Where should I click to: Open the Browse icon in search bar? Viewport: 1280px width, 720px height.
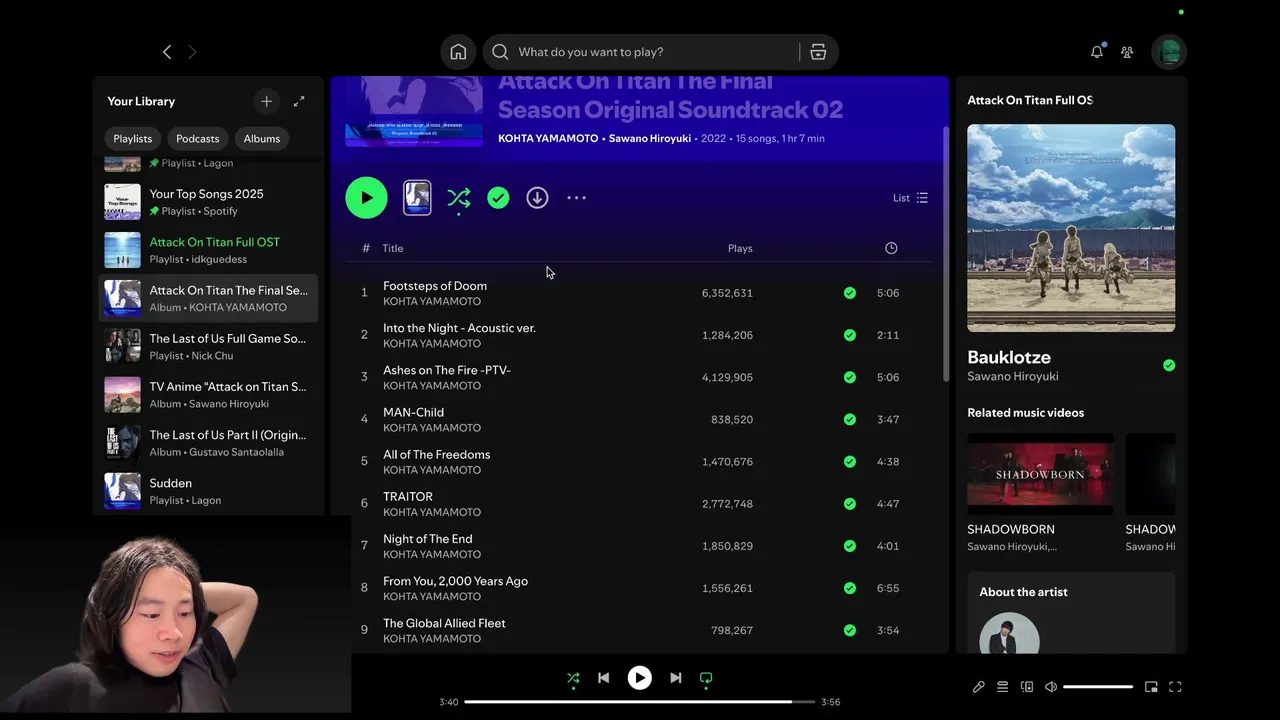pos(818,52)
